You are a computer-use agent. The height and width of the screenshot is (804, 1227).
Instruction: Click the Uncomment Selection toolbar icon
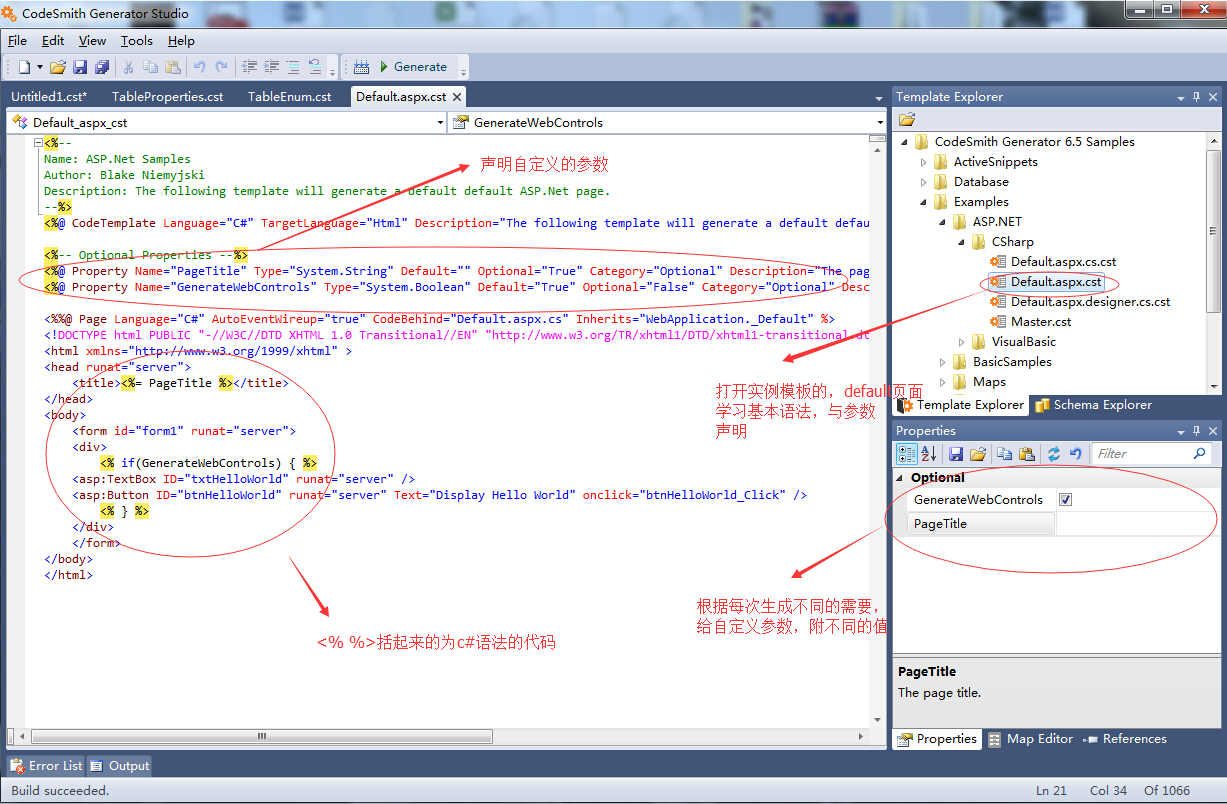pyautogui.click(x=316, y=67)
